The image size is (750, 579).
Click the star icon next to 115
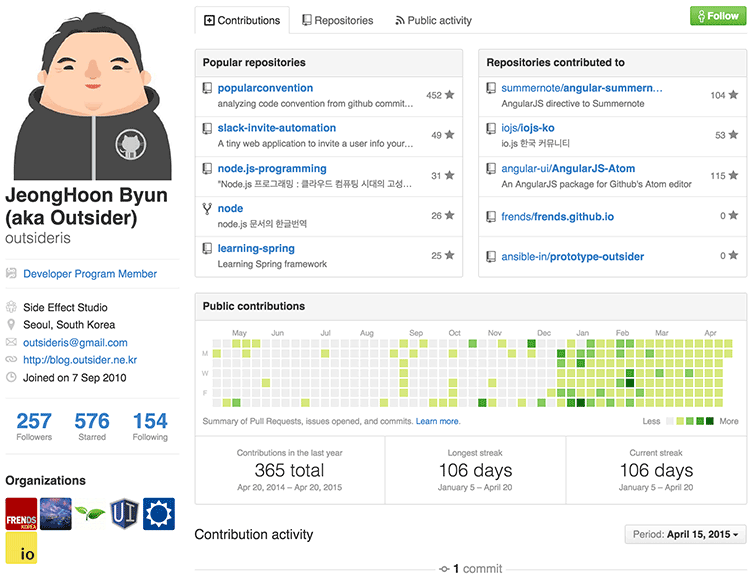(x=733, y=175)
